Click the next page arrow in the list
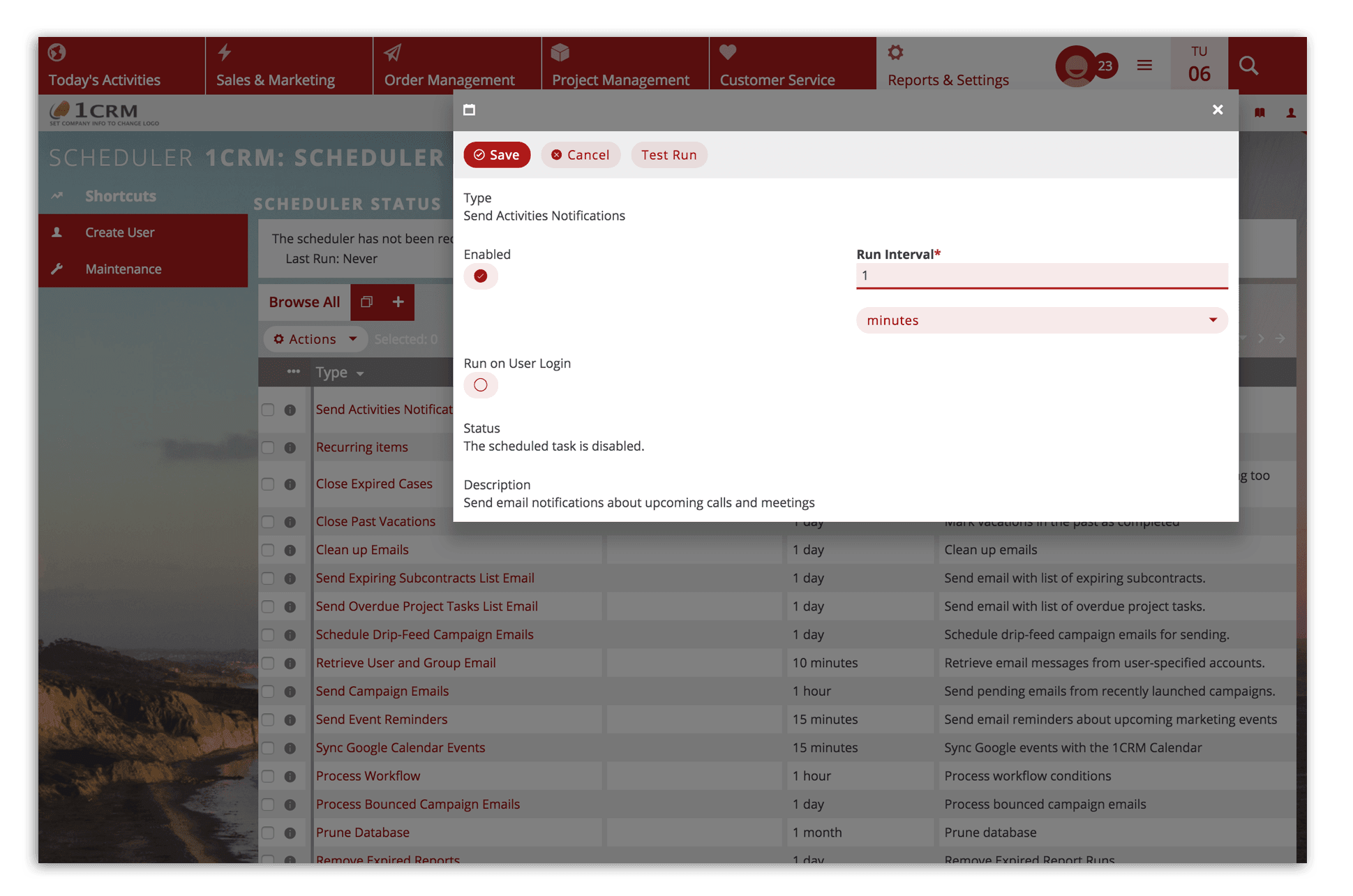This screenshot has width=1353, height=896. coord(1261,338)
